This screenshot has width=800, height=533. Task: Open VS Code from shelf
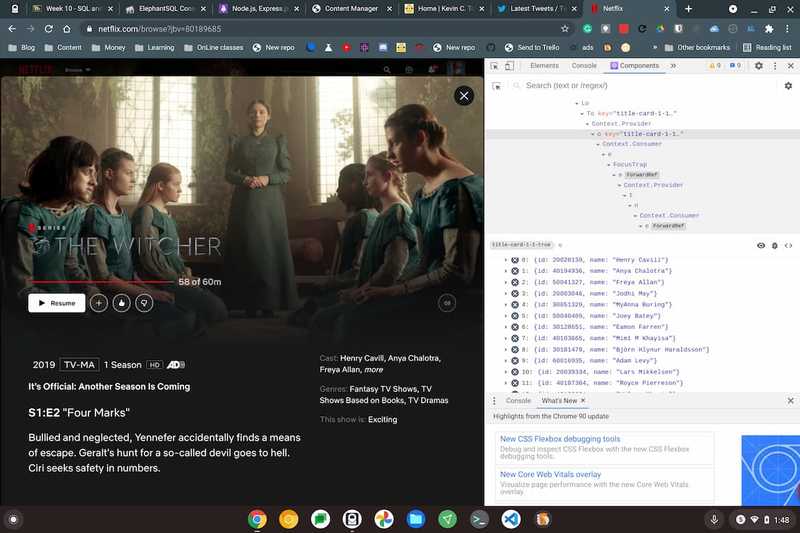(511, 520)
